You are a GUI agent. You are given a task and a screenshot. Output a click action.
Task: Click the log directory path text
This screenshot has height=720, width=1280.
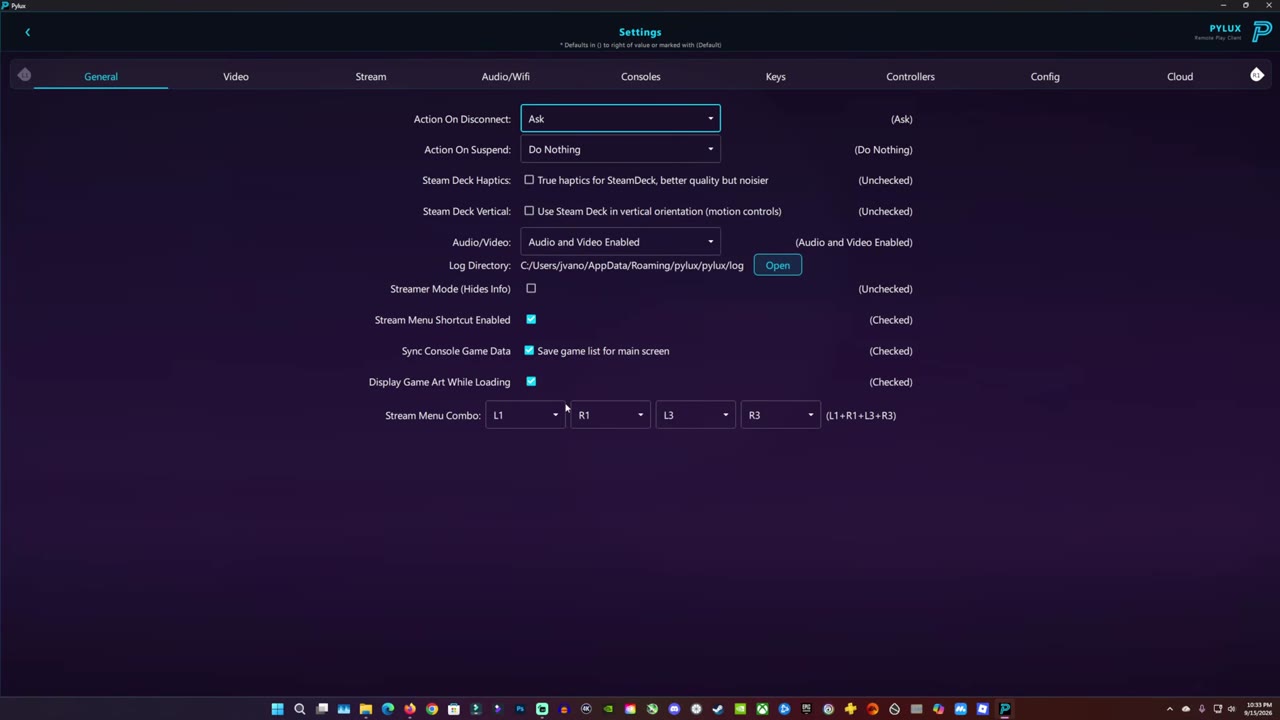pos(632,266)
